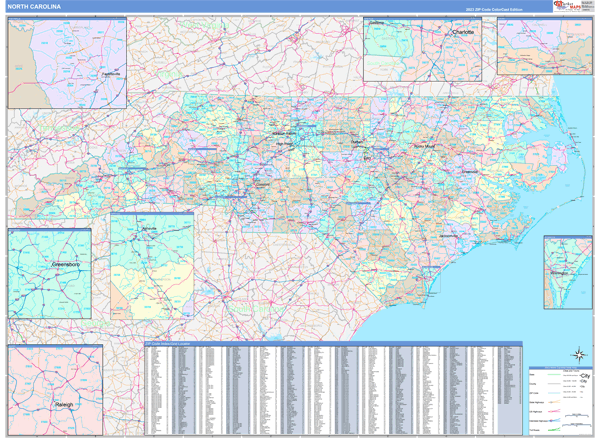
Task: Click the green Toll Roads legend symbol
Action: pyautogui.click(x=554, y=430)
